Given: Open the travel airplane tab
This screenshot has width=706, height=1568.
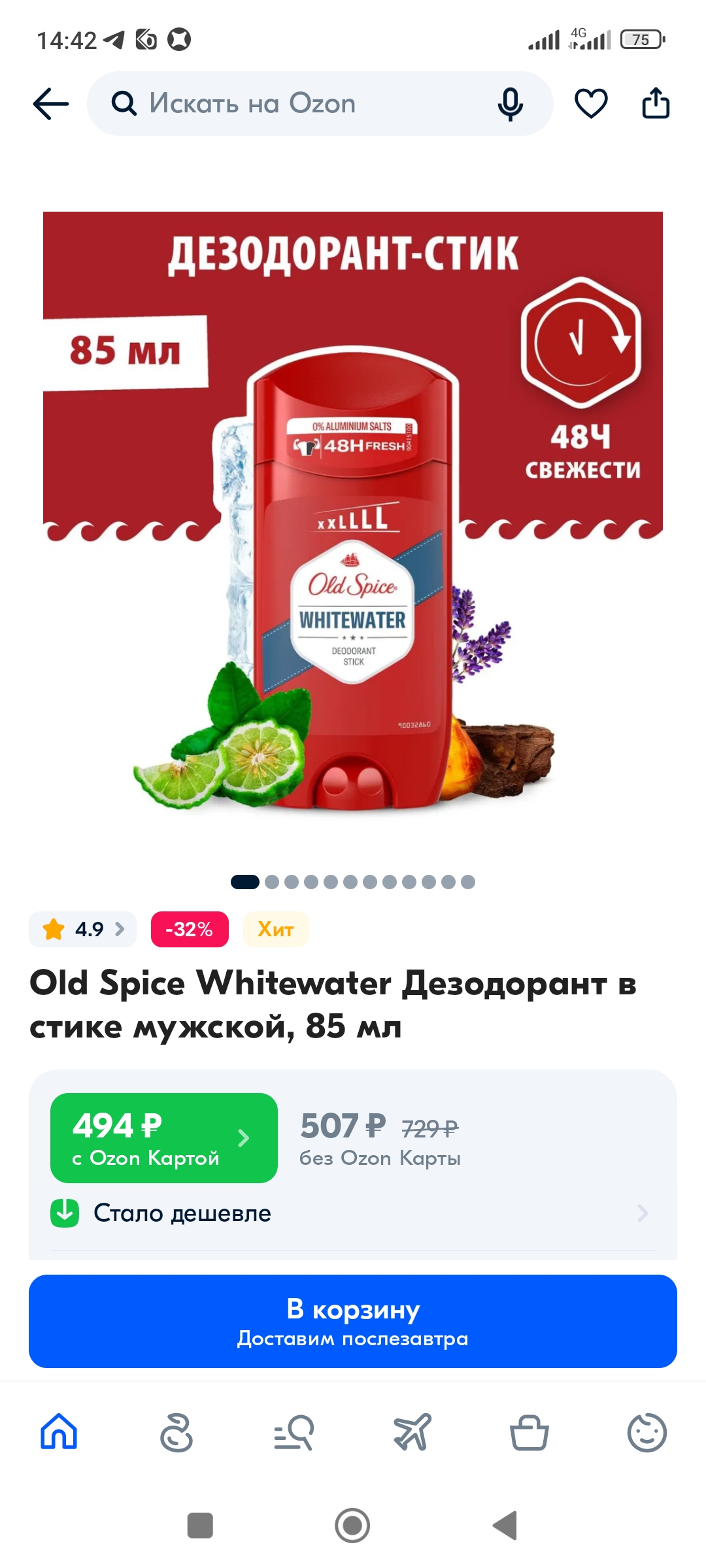Looking at the screenshot, I should (412, 1431).
